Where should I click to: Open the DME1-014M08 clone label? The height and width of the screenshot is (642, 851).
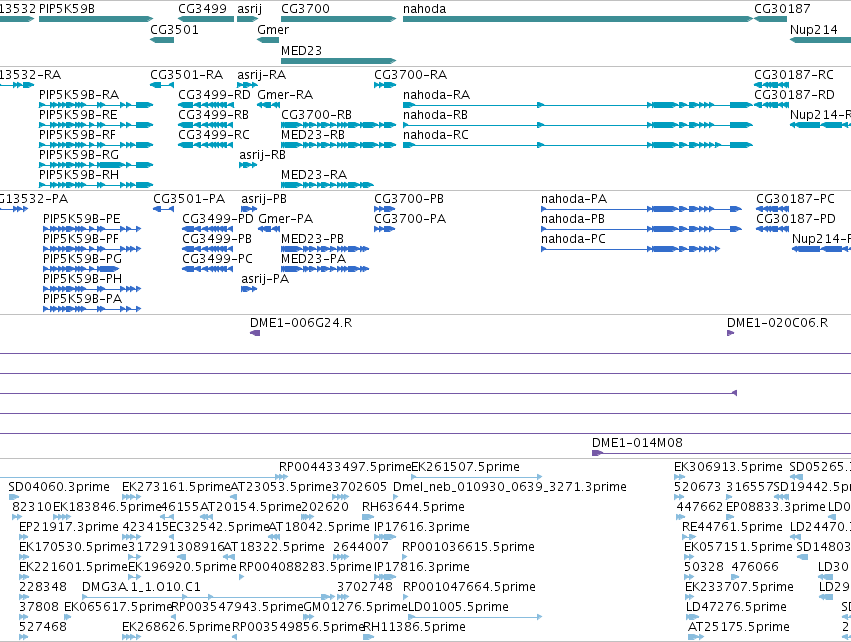(x=638, y=443)
